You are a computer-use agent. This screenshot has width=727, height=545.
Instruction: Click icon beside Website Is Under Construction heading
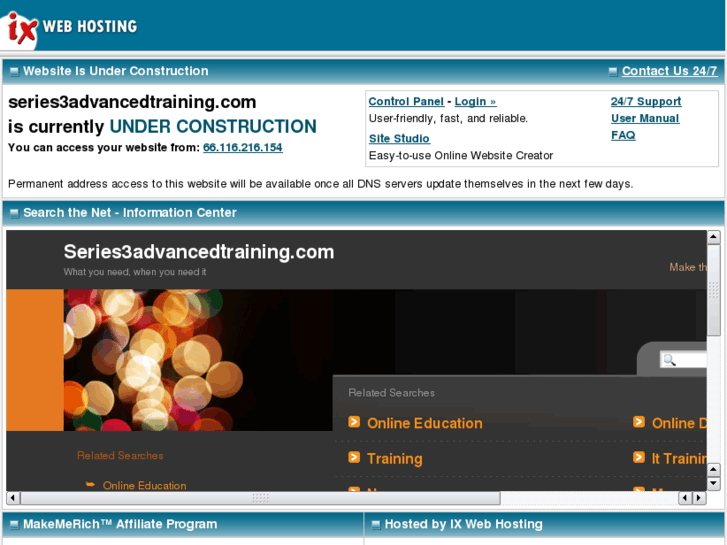[14, 71]
